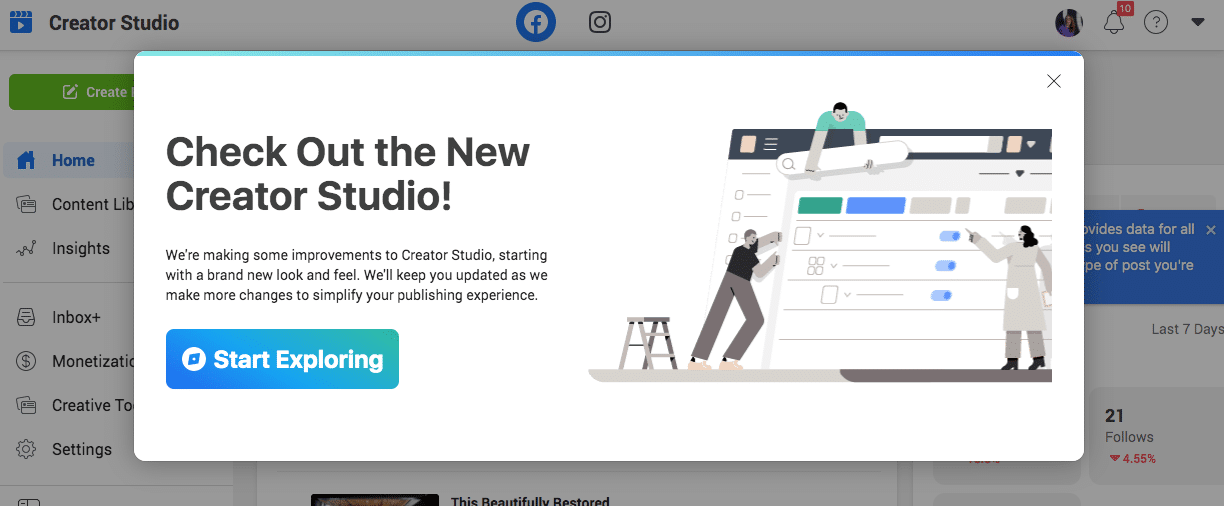The height and width of the screenshot is (506, 1224).
Task: Open the 'This Beautifully Restored' post title
Action: point(530,501)
